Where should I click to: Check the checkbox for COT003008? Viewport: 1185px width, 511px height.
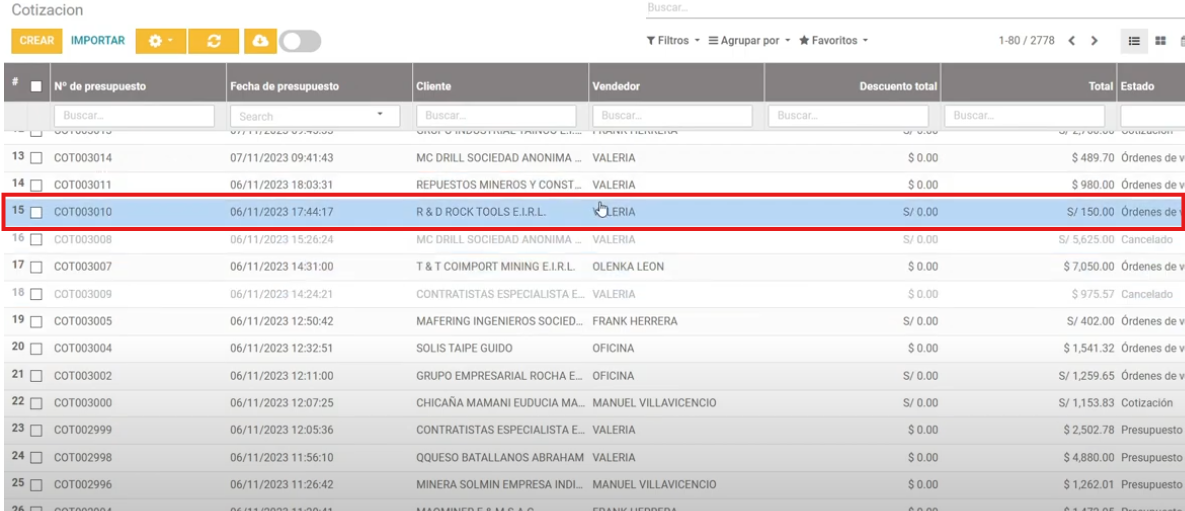point(36,240)
